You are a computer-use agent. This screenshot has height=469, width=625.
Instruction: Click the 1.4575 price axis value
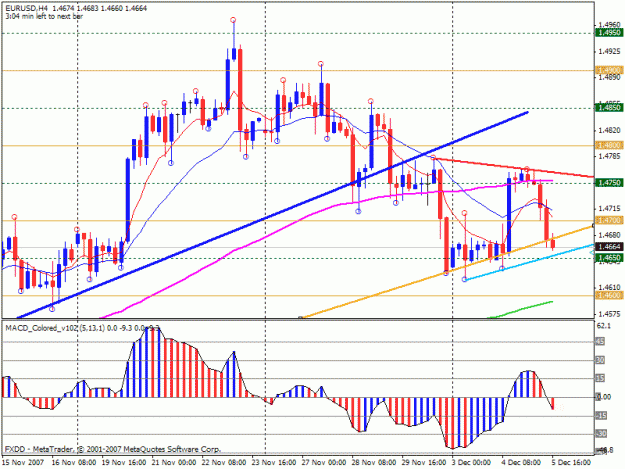point(607,314)
